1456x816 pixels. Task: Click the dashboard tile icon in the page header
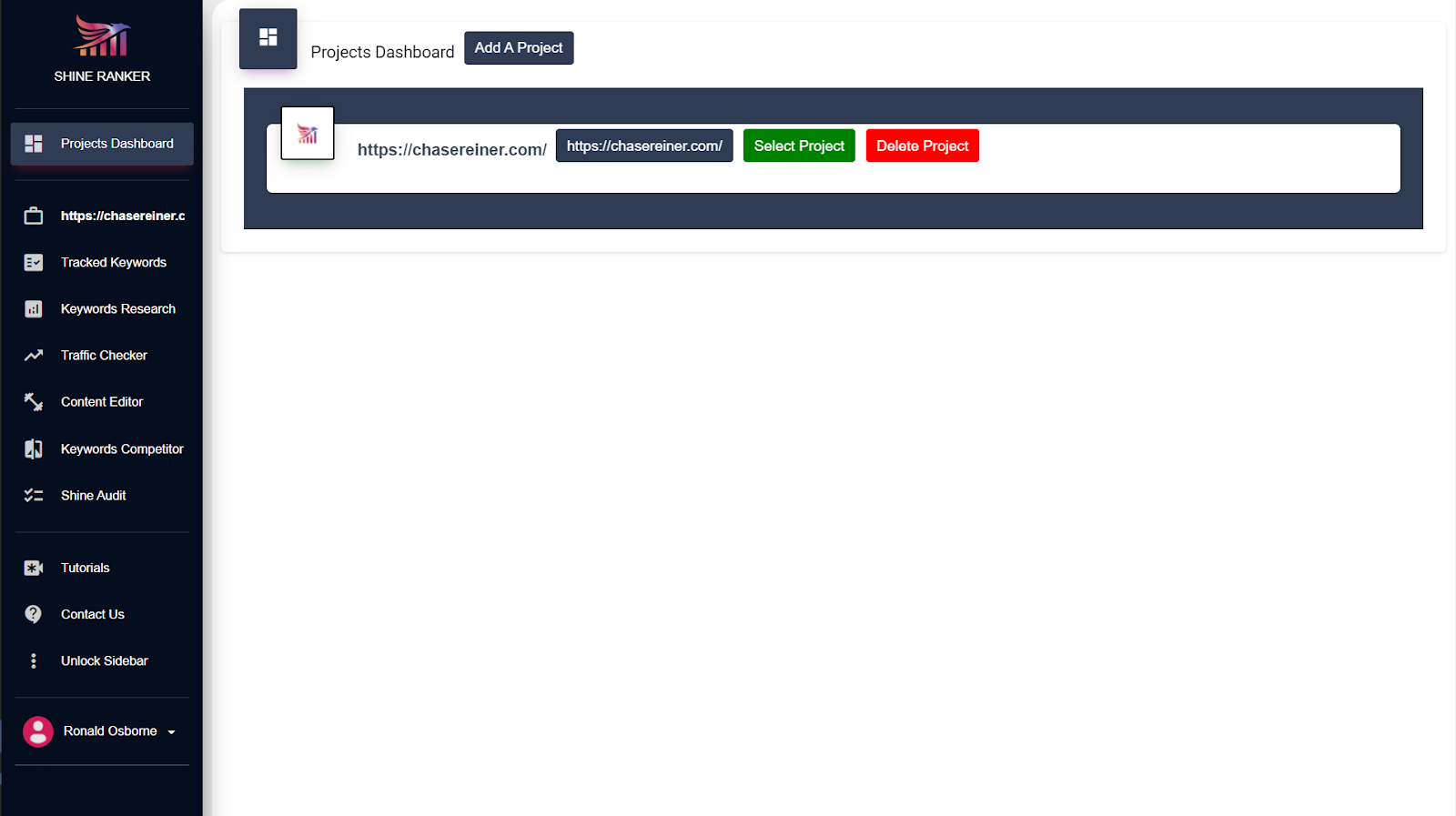(x=268, y=38)
